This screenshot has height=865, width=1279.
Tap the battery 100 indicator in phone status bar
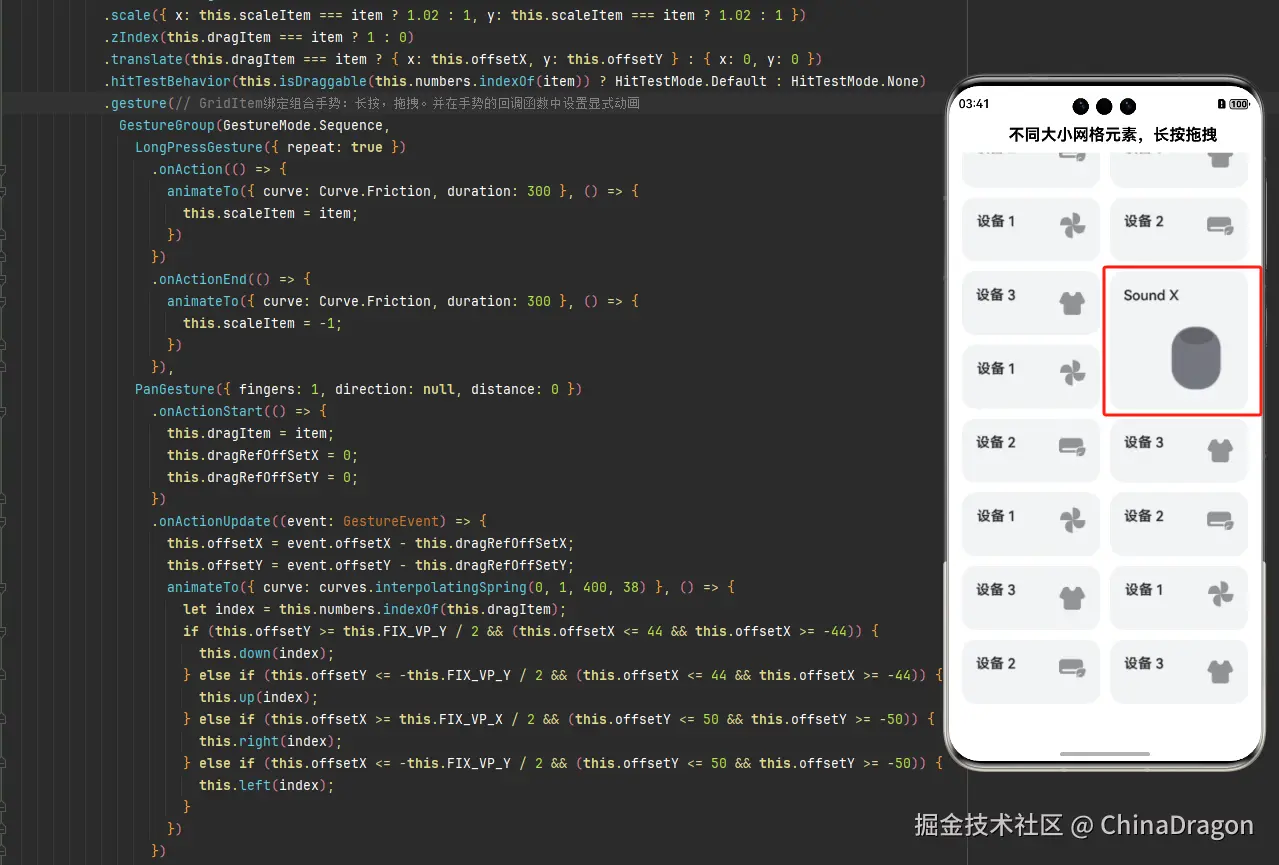1239,104
